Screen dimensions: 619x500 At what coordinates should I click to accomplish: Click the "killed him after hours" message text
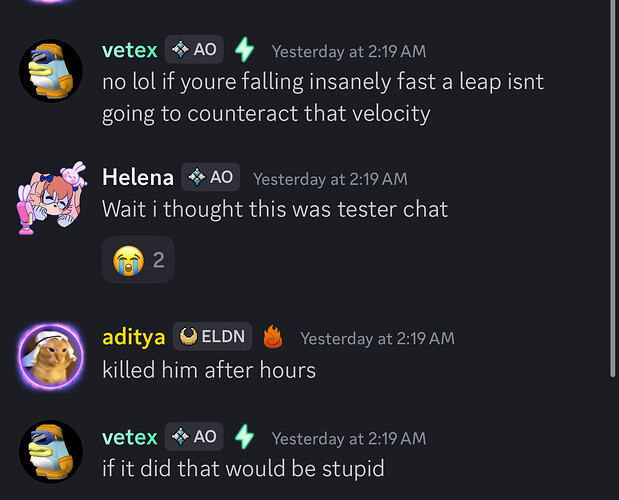click(x=209, y=370)
